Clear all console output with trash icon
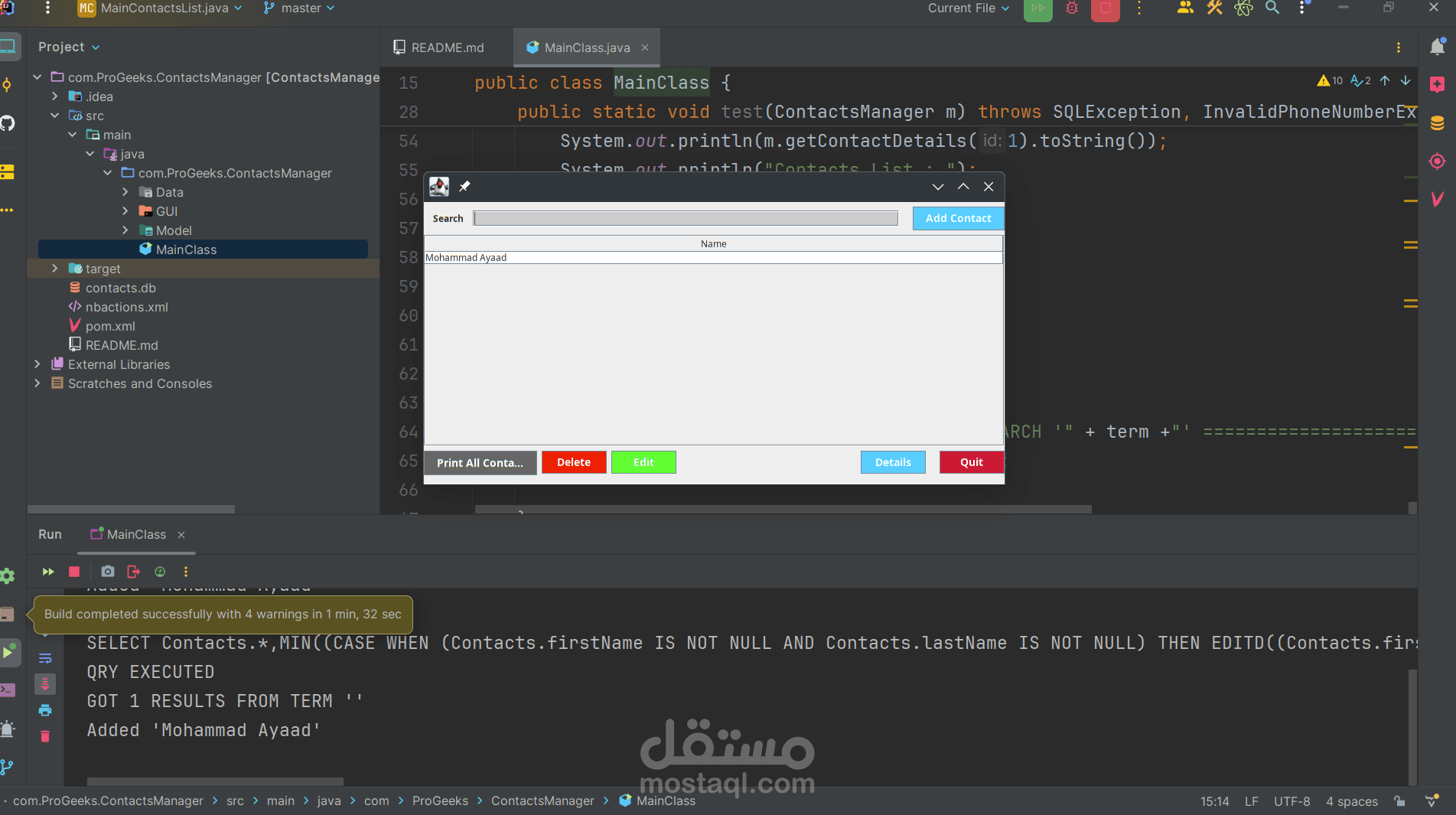The width and height of the screenshot is (1456, 815). pyautogui.click(x=45, y=736)
